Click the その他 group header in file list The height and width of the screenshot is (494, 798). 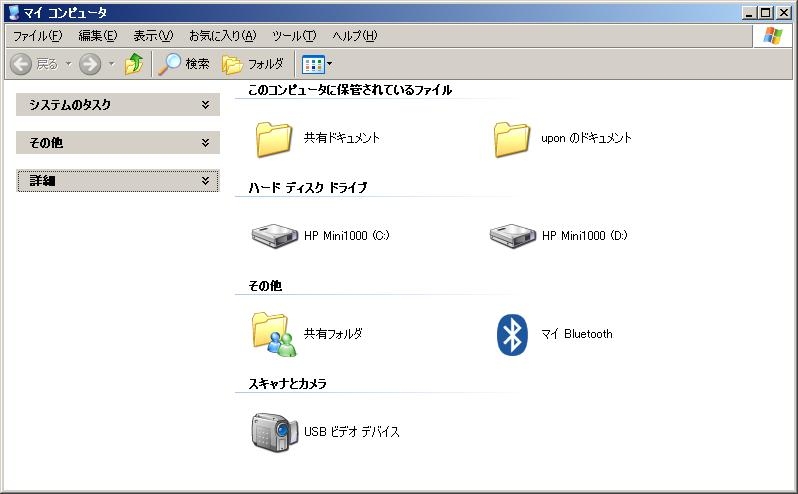click(265, 286)
